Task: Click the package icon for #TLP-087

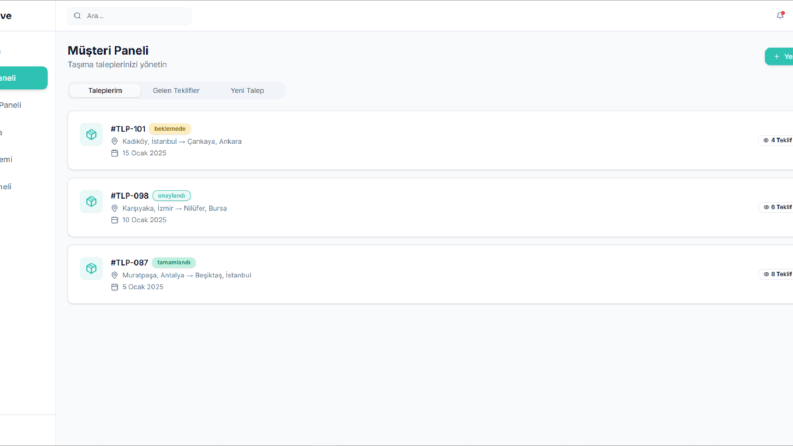Action: tap(92, 269)
